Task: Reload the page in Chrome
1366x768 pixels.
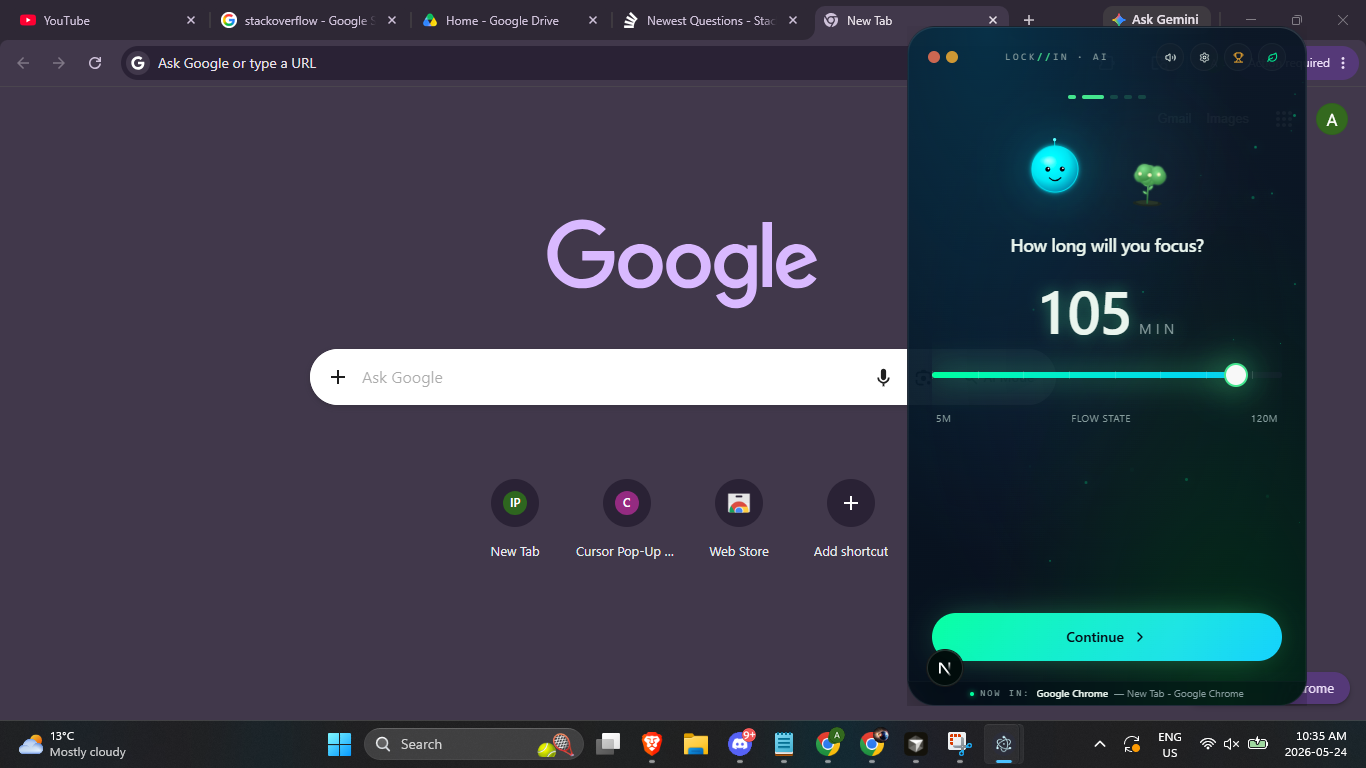Action: pos(95,63)
